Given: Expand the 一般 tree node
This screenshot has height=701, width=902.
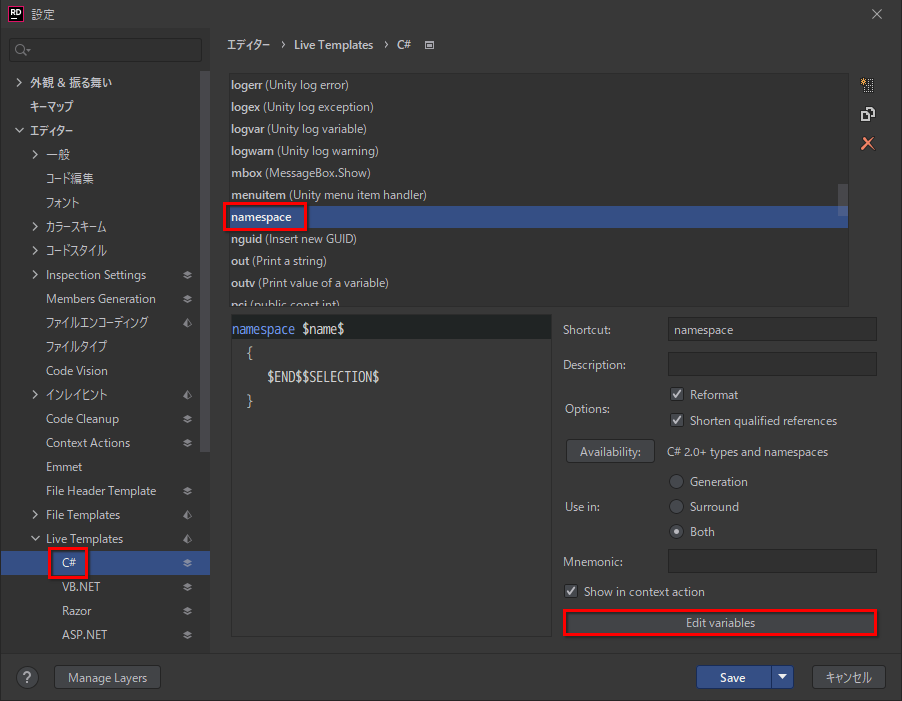Looking at the screenshot, I should click(35, 155).
